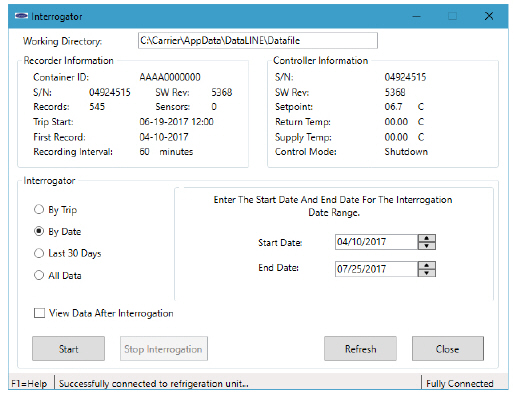Click the Recorder SW Rev value 5368
The width and height of the screenshot is (514, 394).
[x=222, y=92]
